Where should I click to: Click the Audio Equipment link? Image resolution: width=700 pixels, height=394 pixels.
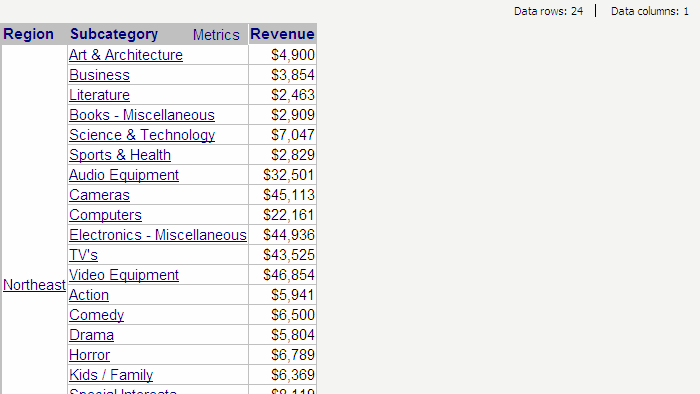tap(124, 175)
